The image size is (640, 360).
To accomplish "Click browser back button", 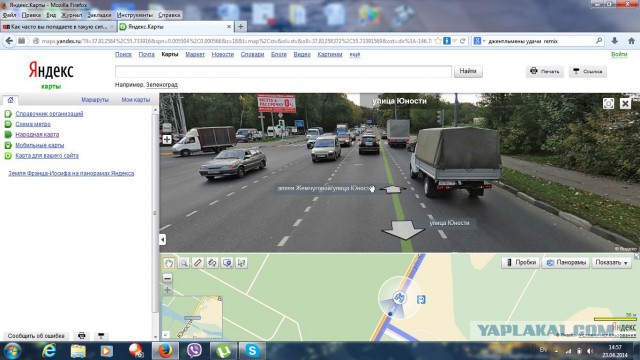I will pos(9,41).
